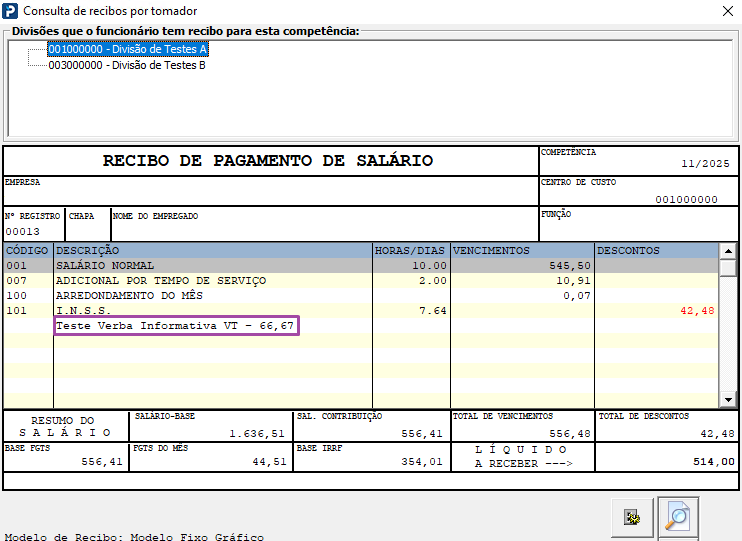
Task: Click the DESCRIÇÃO column header
Action: coord(213,250)
